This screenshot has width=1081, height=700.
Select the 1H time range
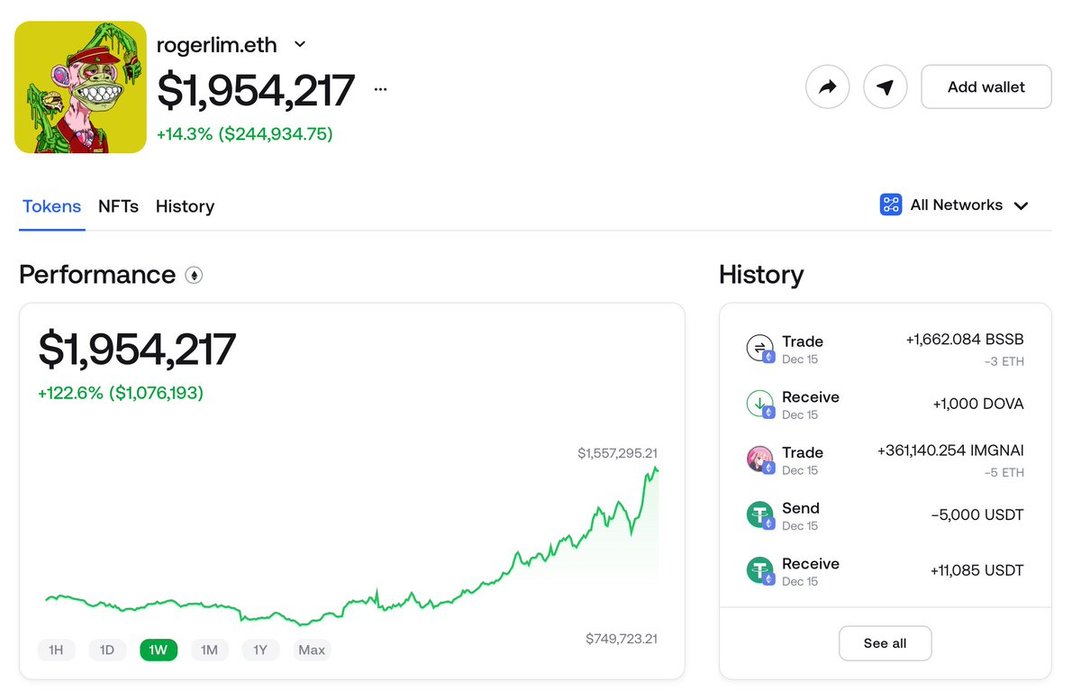56,650
